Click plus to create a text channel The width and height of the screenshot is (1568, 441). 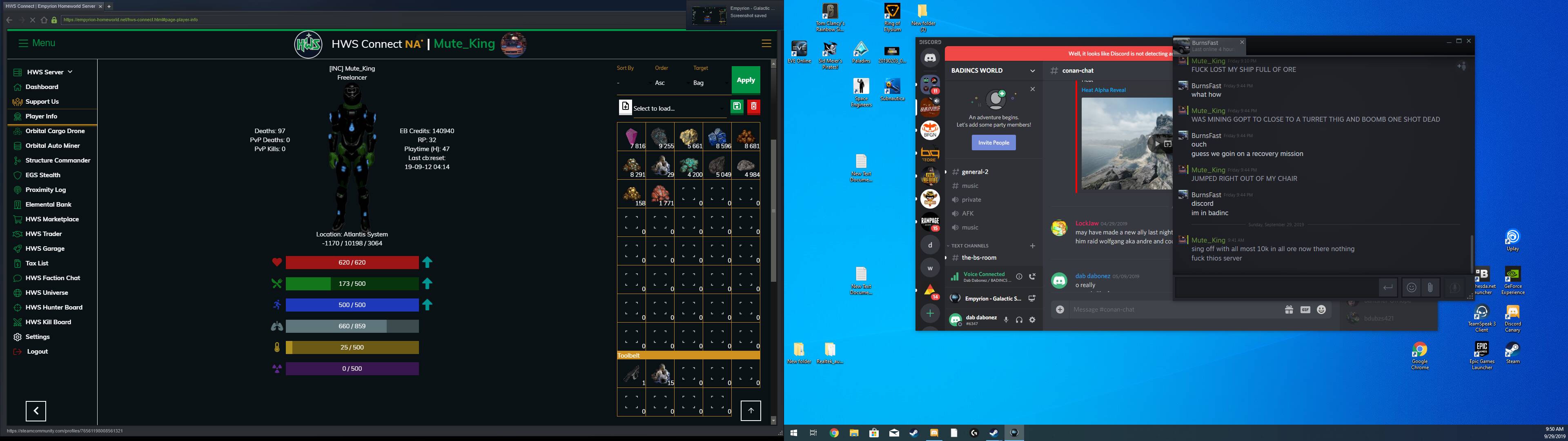coord(1032,246)
